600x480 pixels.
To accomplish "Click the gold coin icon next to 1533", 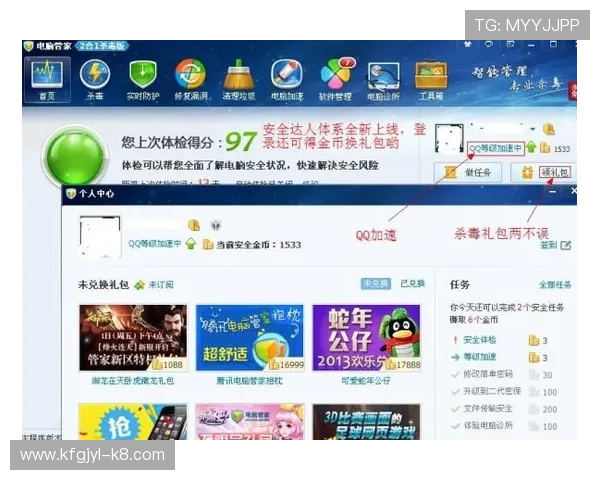I will tap(545, 148).
